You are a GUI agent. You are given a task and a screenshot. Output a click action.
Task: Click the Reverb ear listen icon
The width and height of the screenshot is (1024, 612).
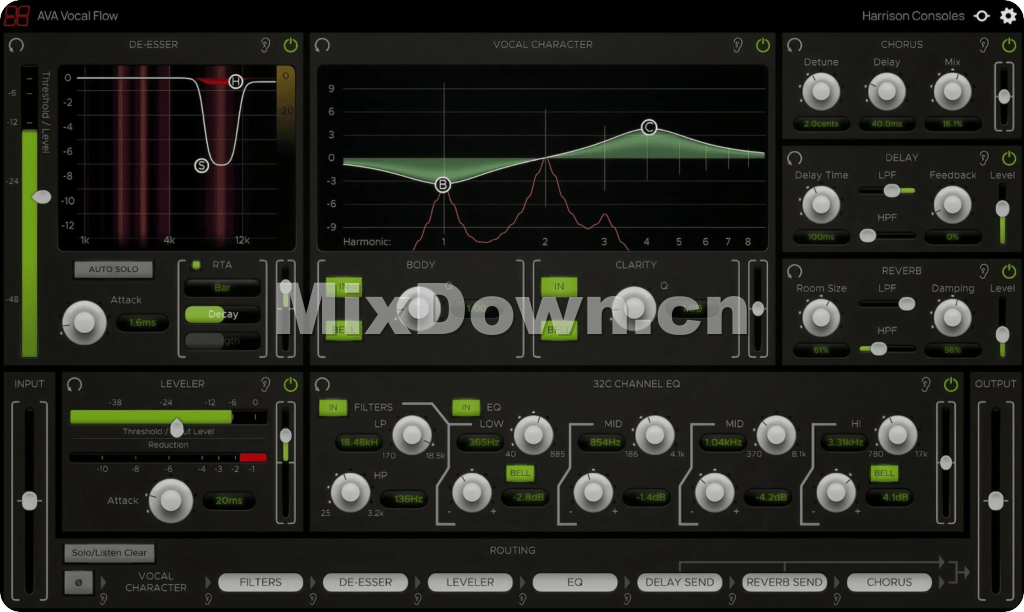(x=984, y=270)
